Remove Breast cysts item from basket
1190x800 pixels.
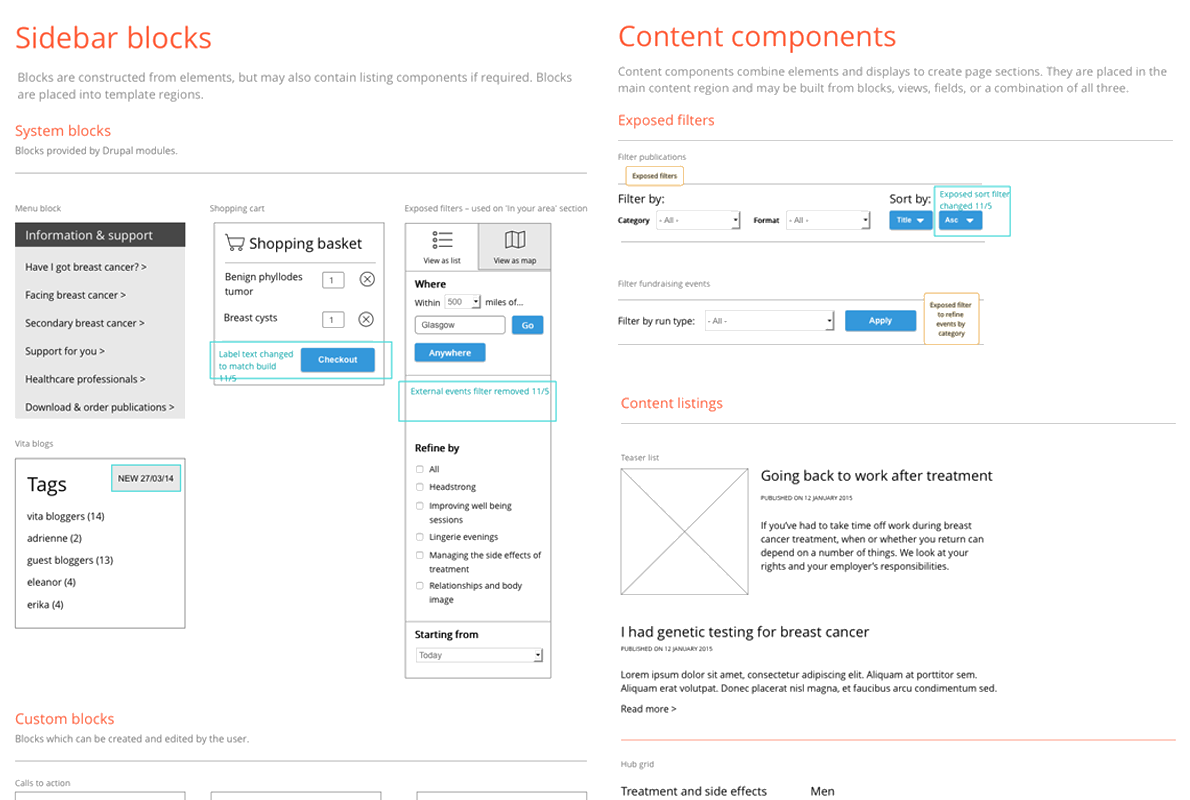click(366, 319)
